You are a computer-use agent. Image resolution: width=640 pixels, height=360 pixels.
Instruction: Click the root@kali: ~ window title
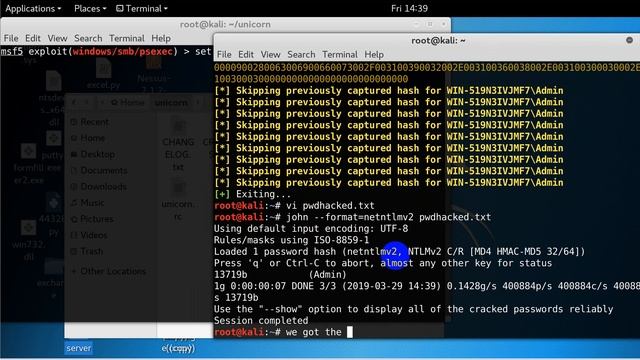(x=438, y=40)
